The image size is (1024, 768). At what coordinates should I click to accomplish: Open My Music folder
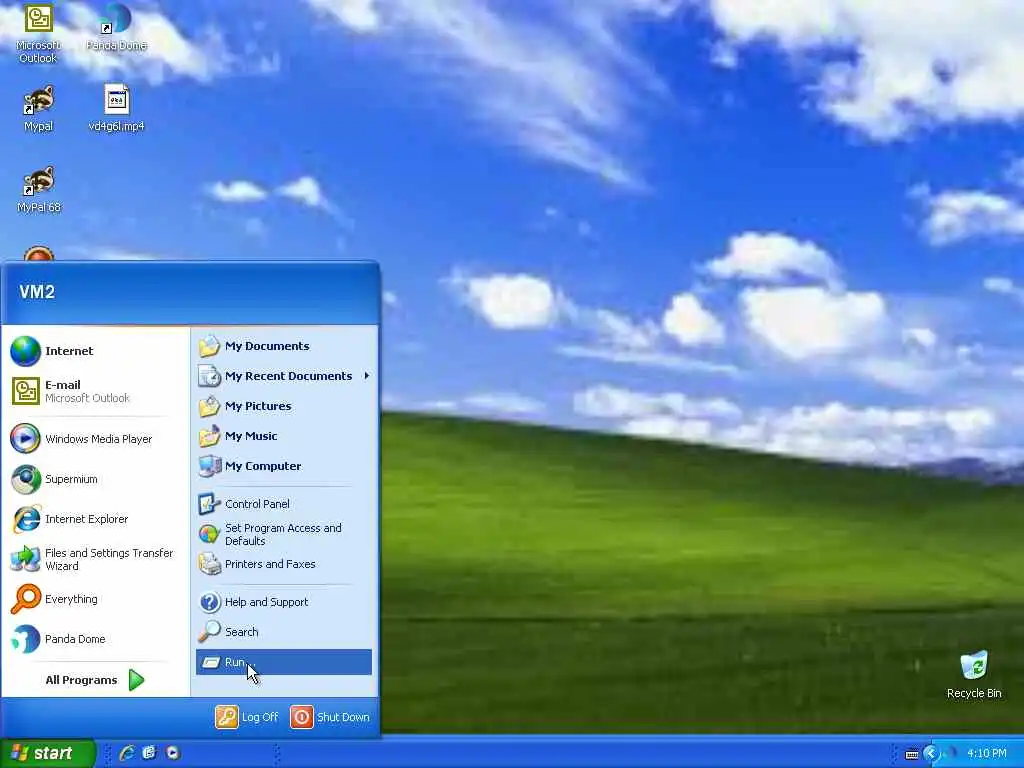click(x=283, y=436)
